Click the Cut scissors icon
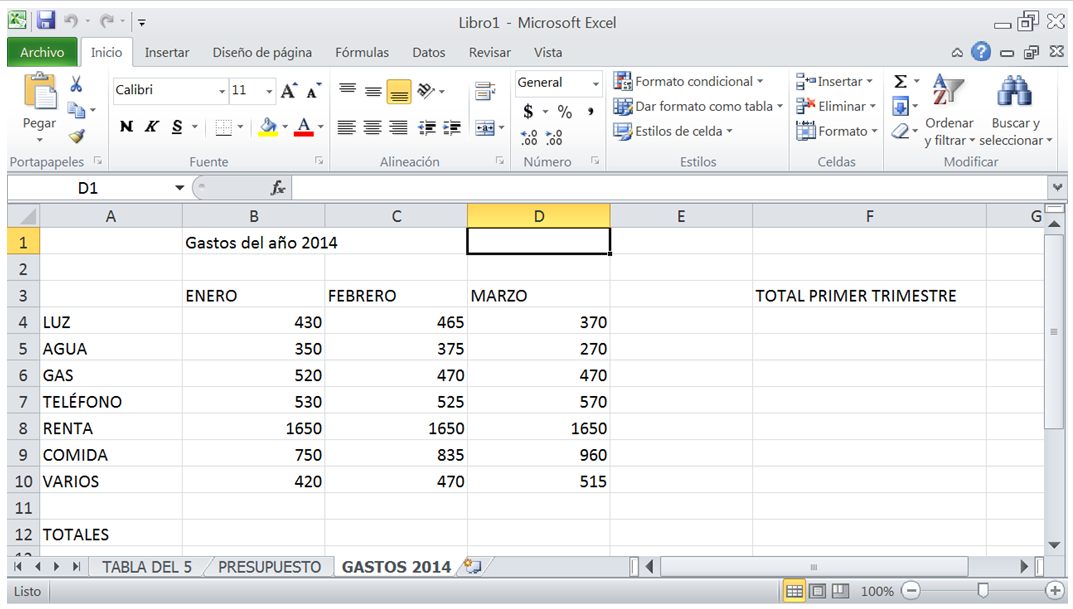The height and width of the screenshot is (609, 1073). pyautogui.click(x=76, y=84)
